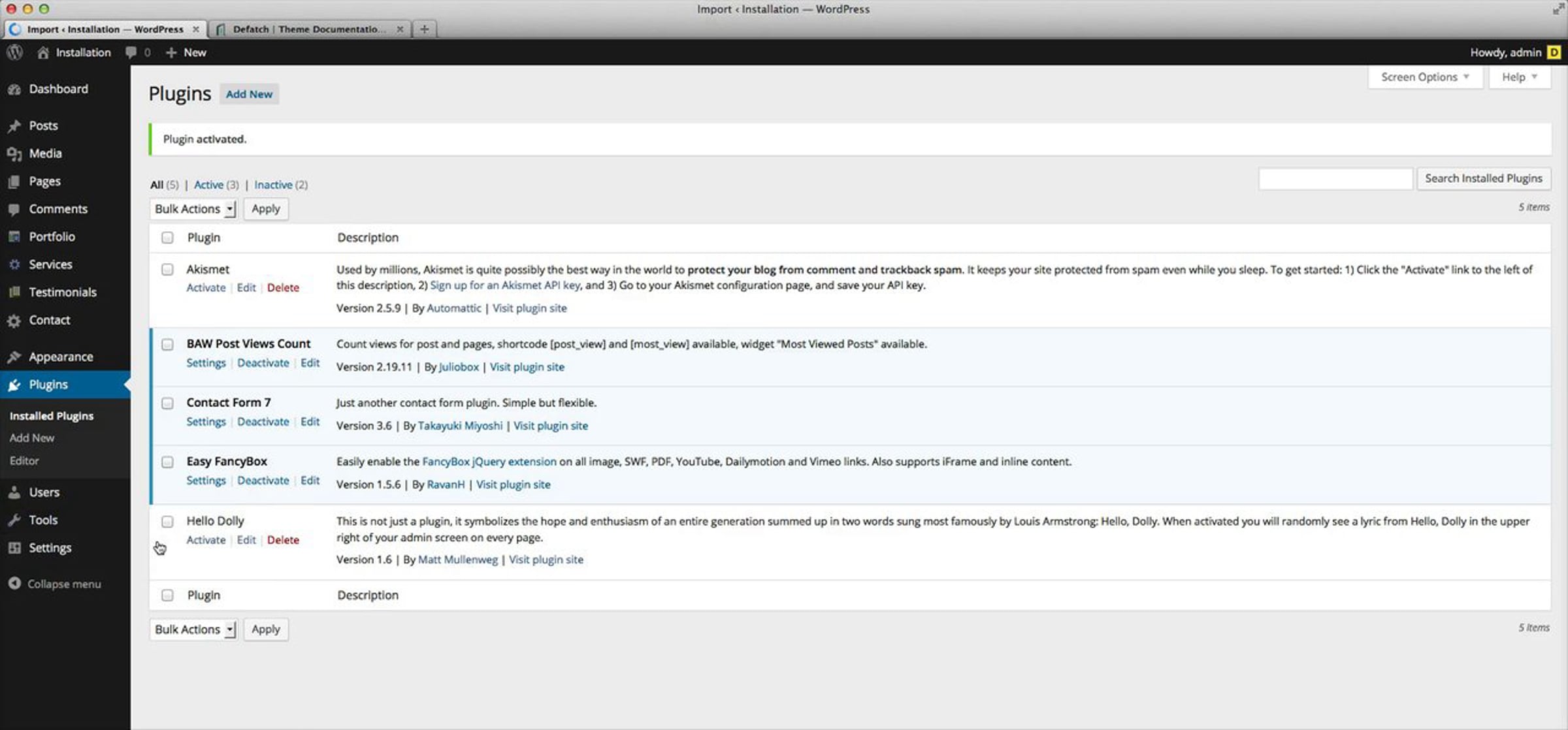Screen dimensions: 1568x730
Task: Activate the Hello Dolly plugin
Action: tap(206, 540)
